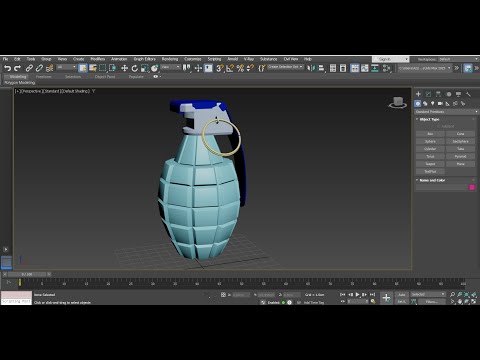Open the Sign In dropdown
480x360 pixels.
390,59
